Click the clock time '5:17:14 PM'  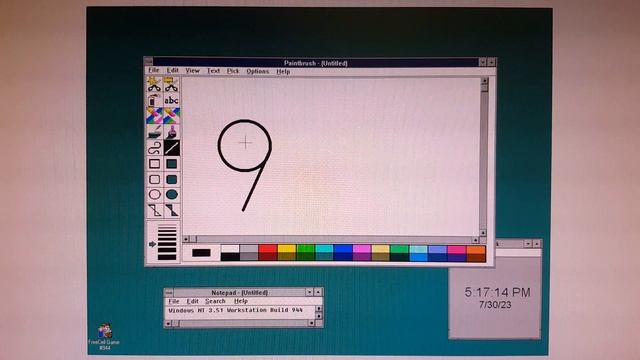coord(497,292)
